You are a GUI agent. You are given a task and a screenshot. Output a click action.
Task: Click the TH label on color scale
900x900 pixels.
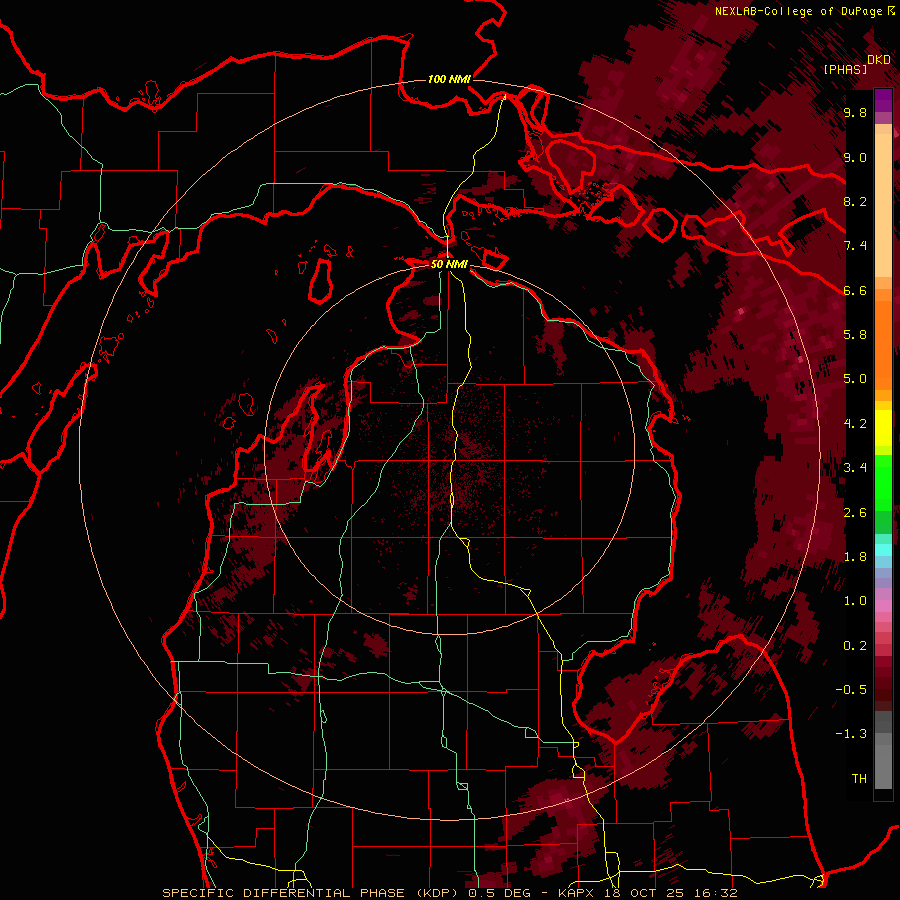pyautogui.click(x=859, y=779)
